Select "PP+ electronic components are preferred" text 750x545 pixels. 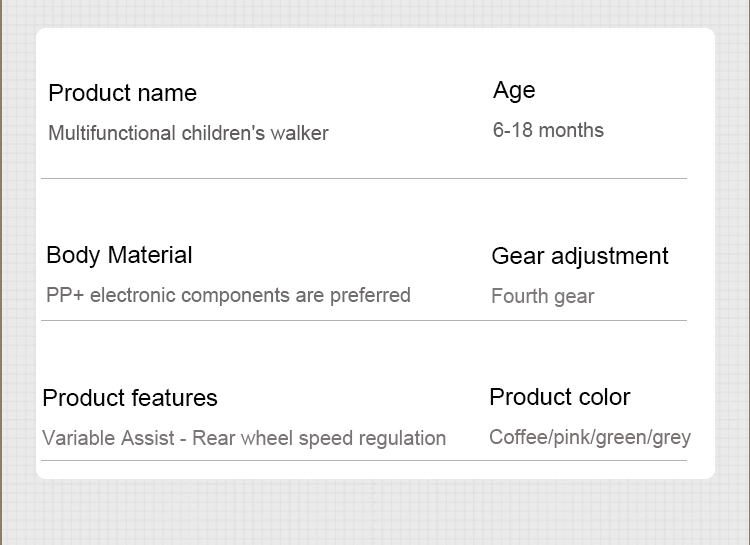pyautogui.click(x=228, y=295)
